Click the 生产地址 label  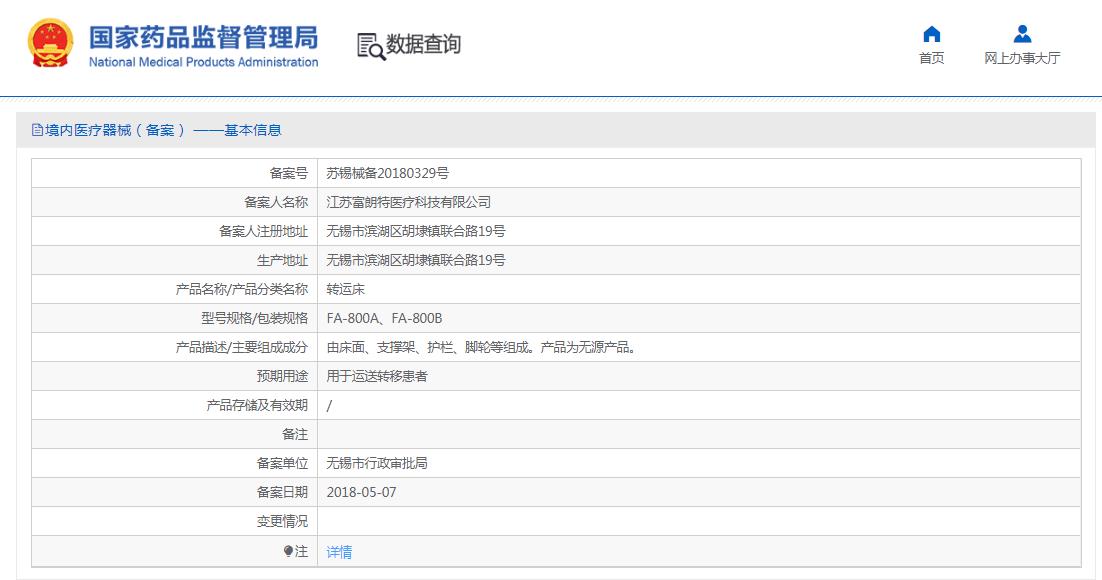pyautogui.click(x=283, y=260)
